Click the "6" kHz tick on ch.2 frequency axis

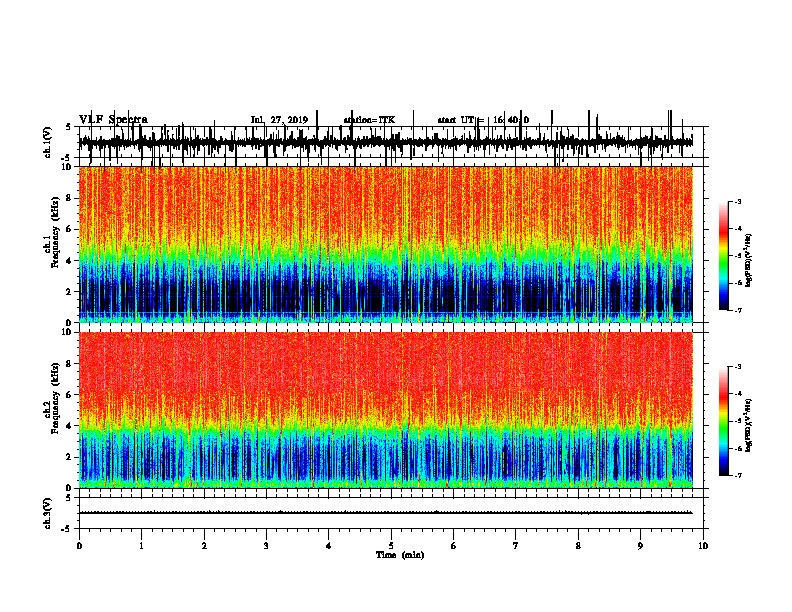(70, 394)
